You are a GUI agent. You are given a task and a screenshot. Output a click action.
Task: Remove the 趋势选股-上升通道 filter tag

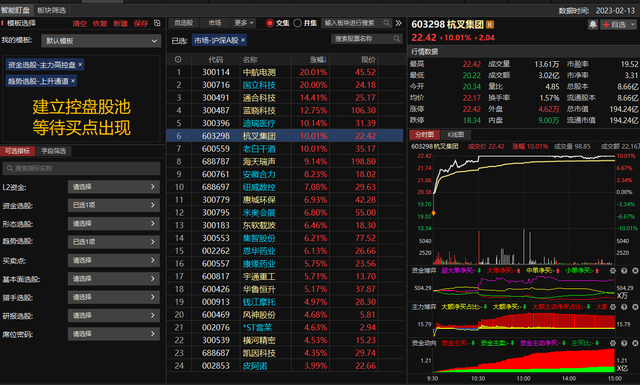click(73, 81)
